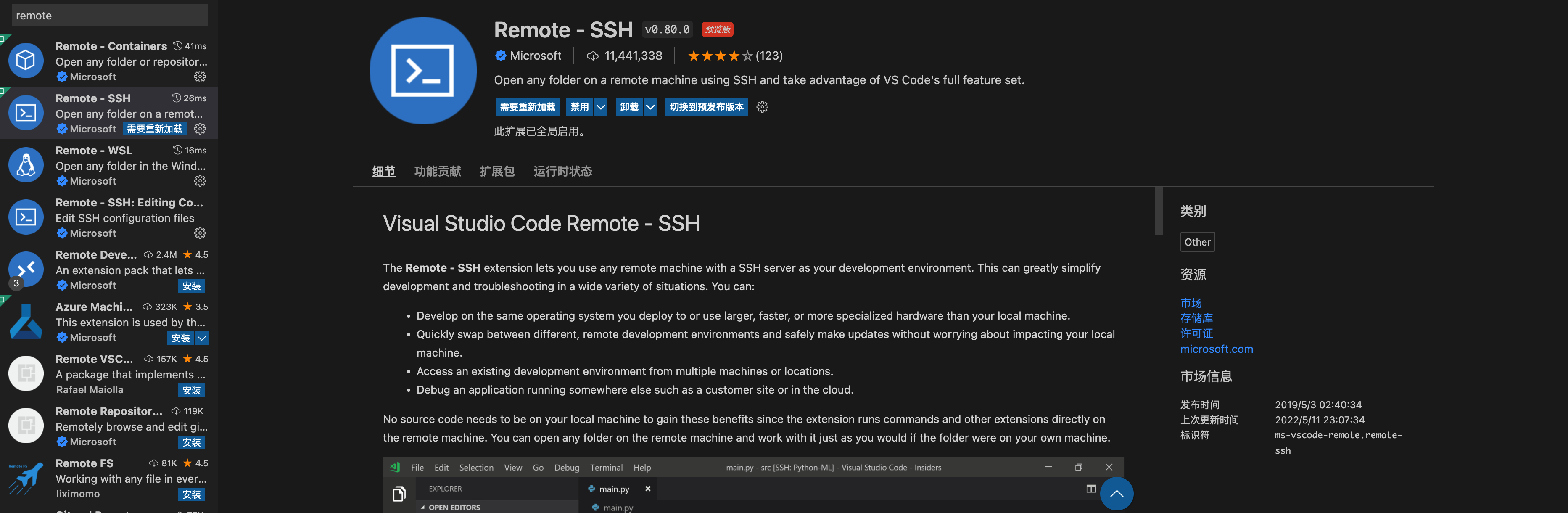Open the Remote - SSH list item gear
The height and width of the screenshot is (513, 1568).
click(x=200, y=129)
